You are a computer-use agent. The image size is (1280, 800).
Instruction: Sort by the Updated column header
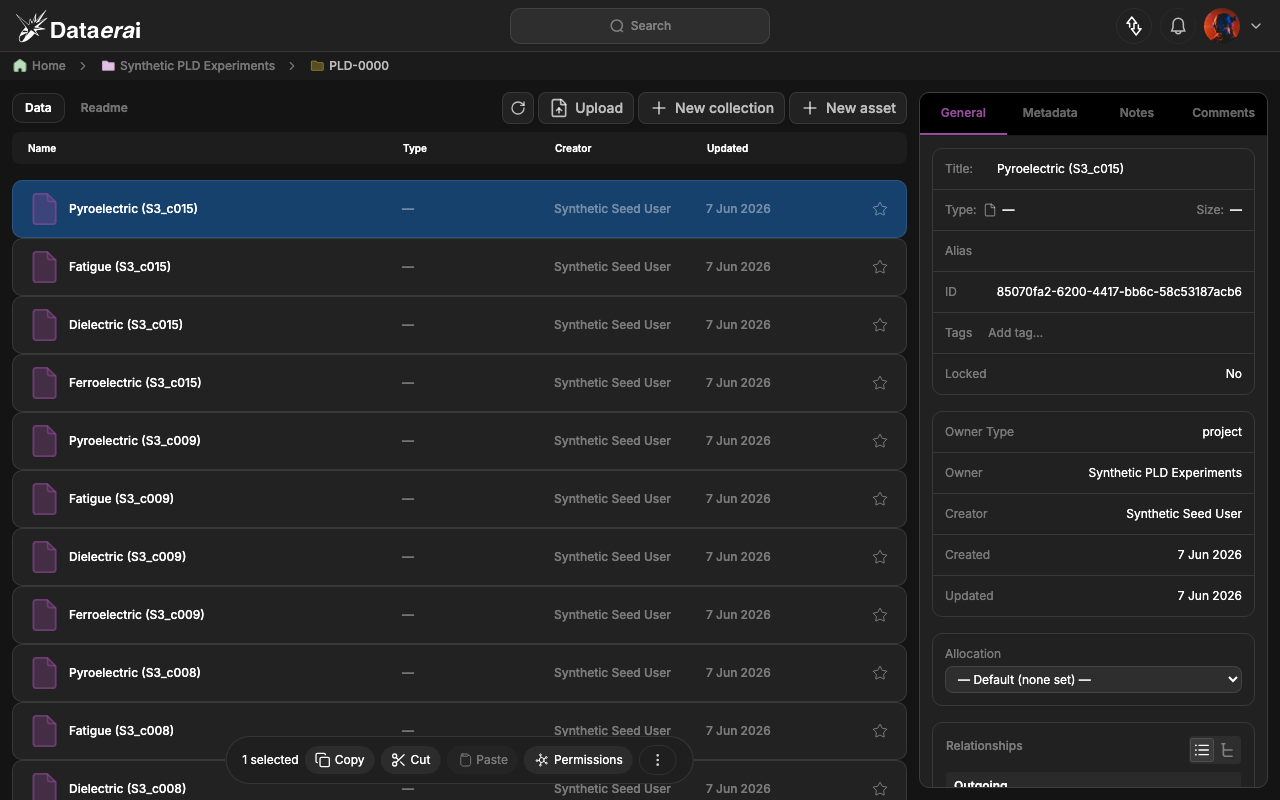coord(727,148)
